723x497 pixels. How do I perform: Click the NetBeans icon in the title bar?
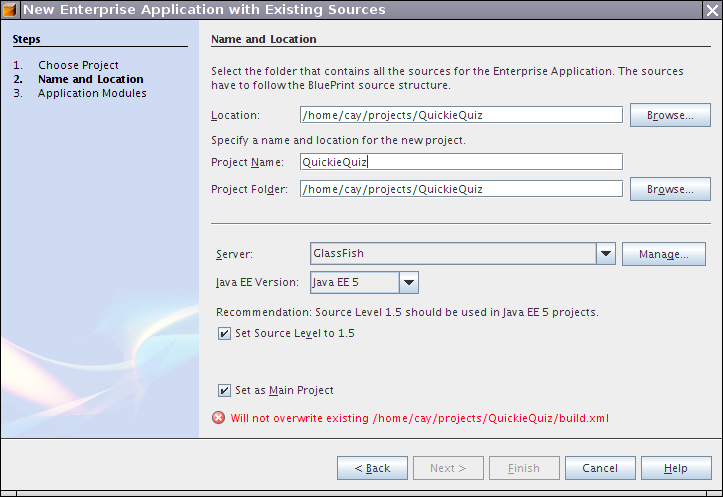point(11,10)
